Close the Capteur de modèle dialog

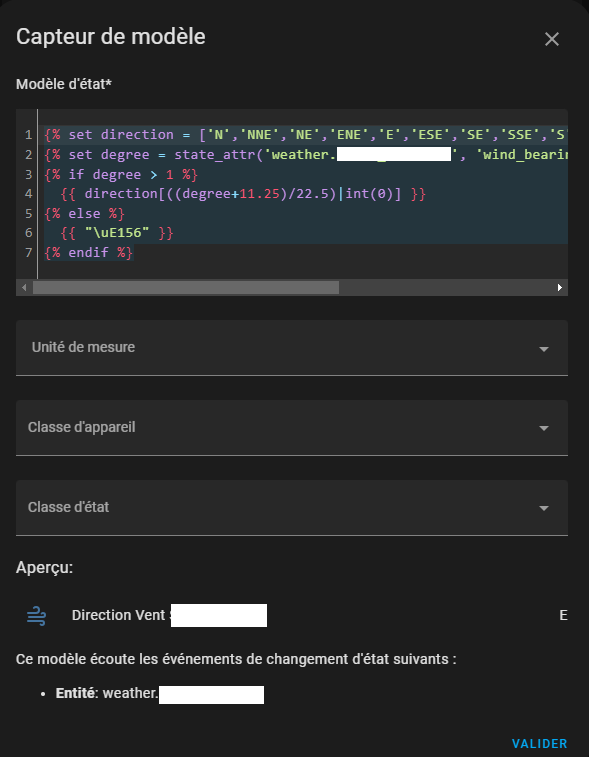tap(552, 39)
